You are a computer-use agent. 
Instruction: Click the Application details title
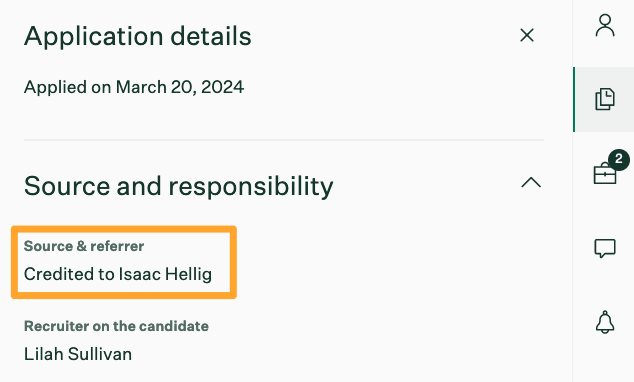[x=137, y=36]
